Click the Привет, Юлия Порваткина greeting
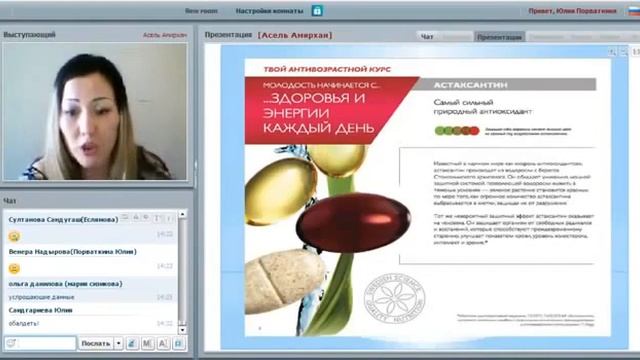 572,11
